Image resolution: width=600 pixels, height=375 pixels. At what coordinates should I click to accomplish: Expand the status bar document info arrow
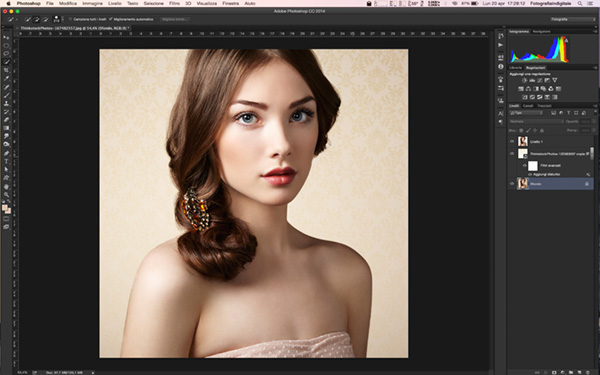point(93,372)
